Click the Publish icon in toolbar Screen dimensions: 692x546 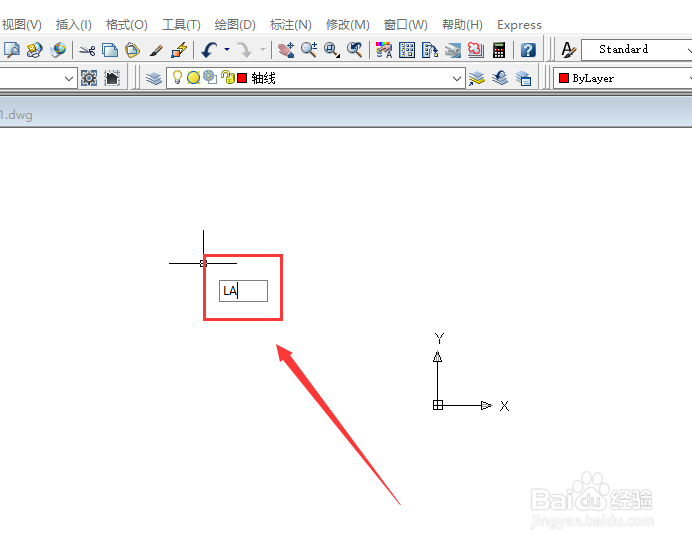point(34,50)
